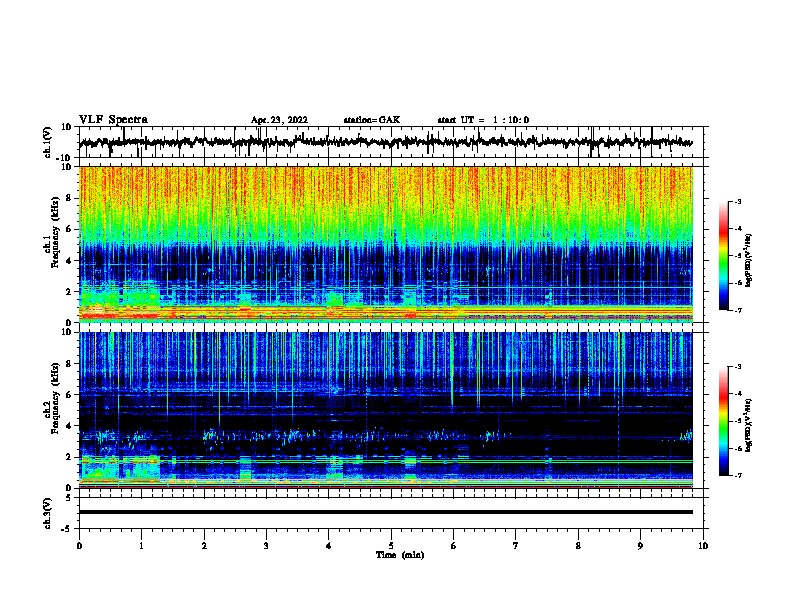Click the "ch.3(V)" axis label

click(48, 513)
